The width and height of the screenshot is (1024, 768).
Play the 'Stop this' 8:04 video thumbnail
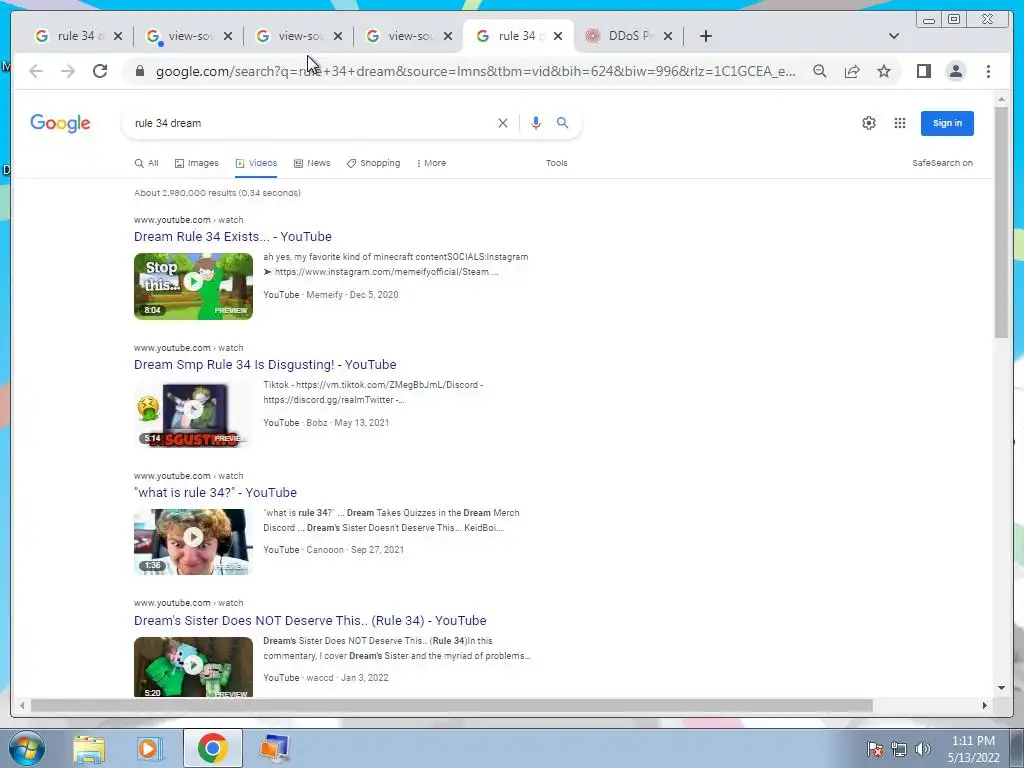point(193,286)
